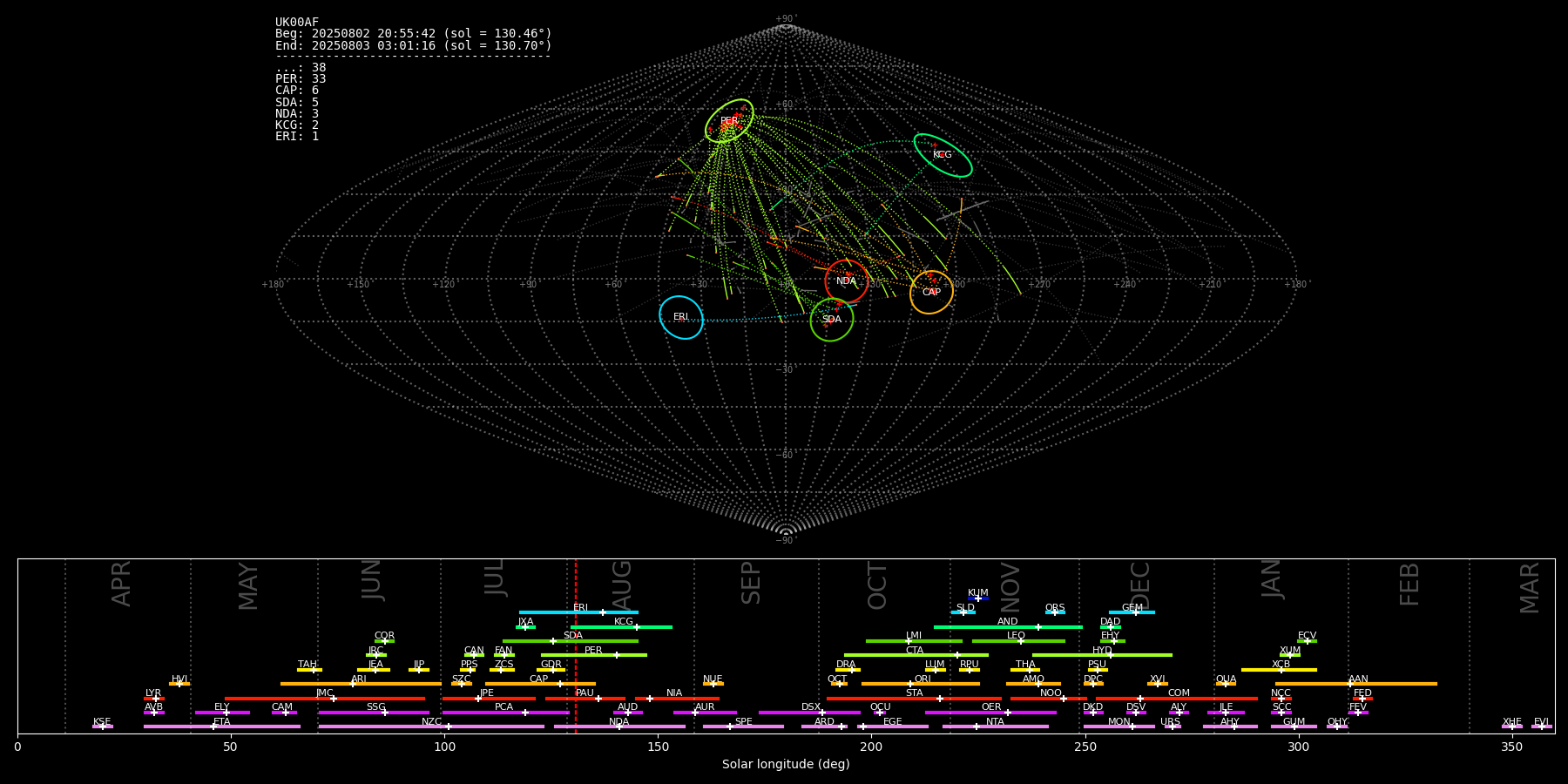Click the 'ERI: 1' count in the legend

297,137
